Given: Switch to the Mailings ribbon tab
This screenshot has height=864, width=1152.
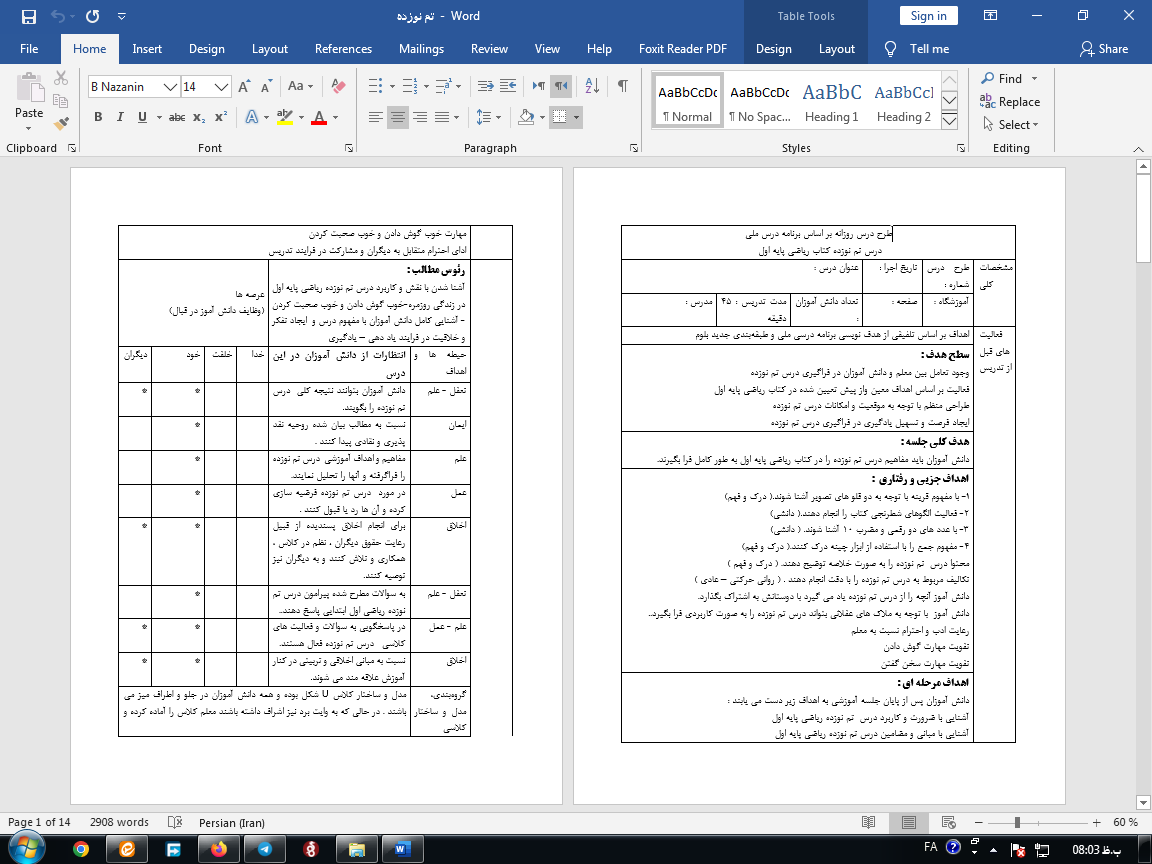Looking at the screenshot, I should (421, 48).
